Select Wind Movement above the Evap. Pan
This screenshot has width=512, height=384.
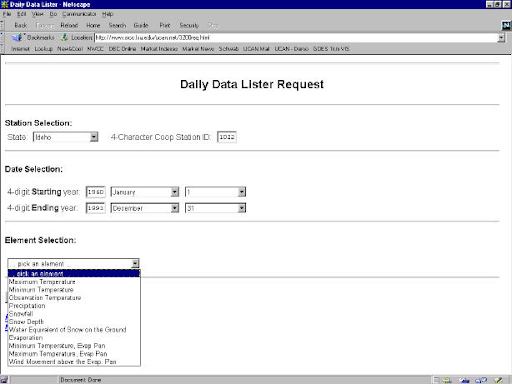pyautogui.click(x=74, y=362)
